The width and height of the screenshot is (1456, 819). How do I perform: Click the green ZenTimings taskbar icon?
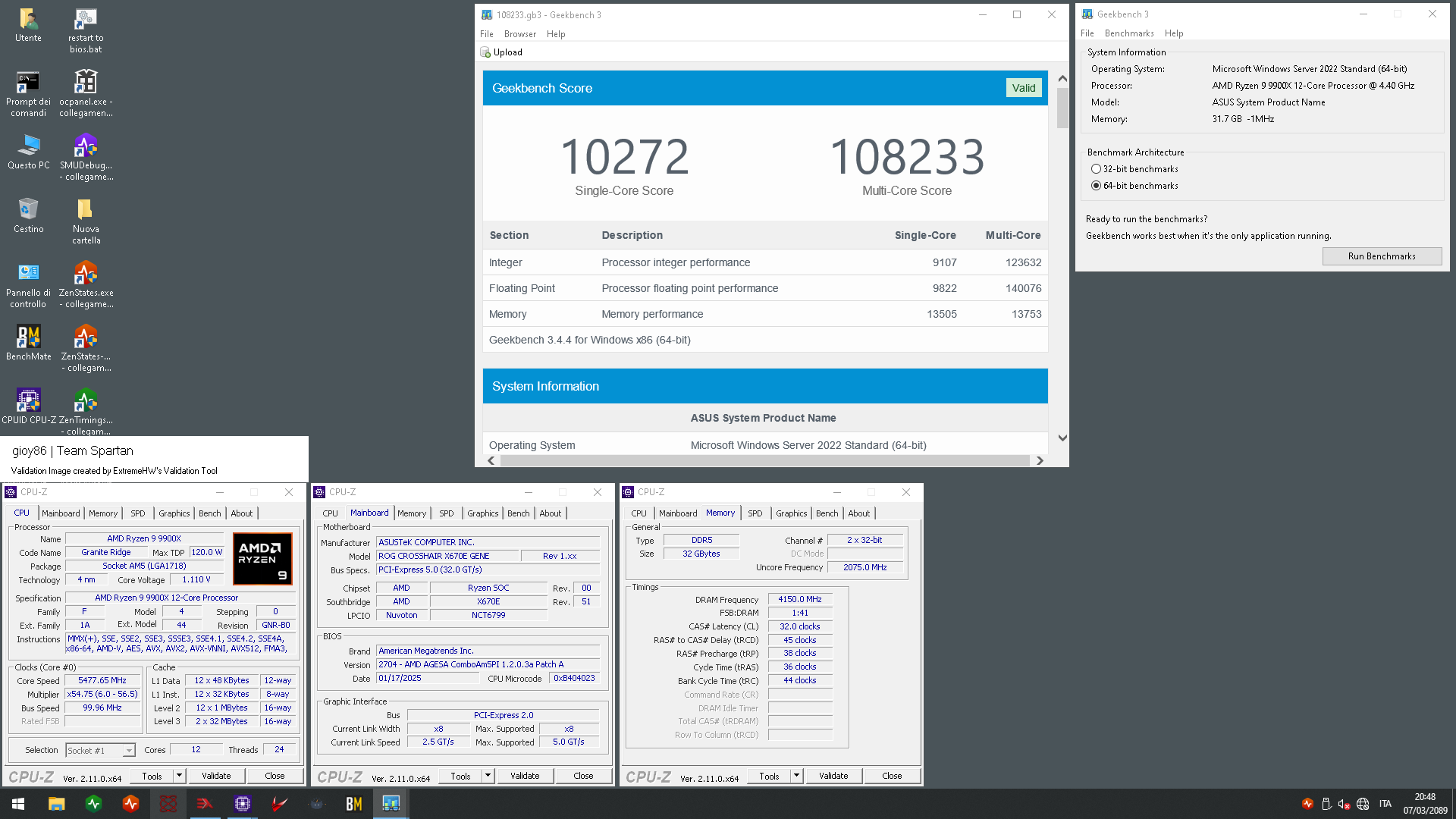[93, 804]
